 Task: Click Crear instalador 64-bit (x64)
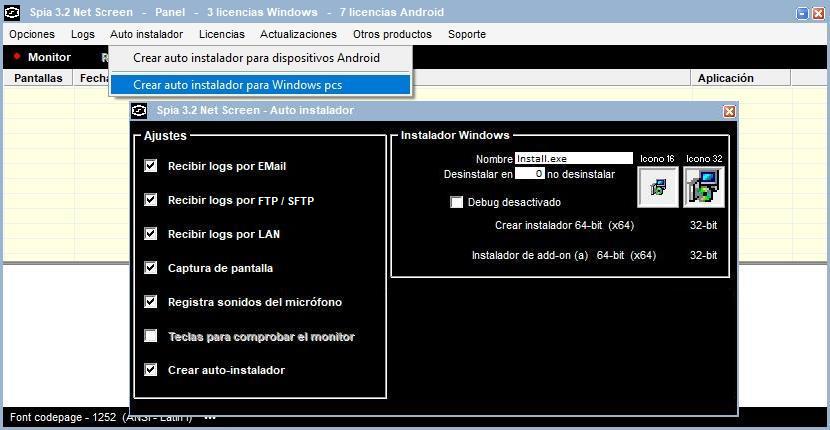pos(564,225)
